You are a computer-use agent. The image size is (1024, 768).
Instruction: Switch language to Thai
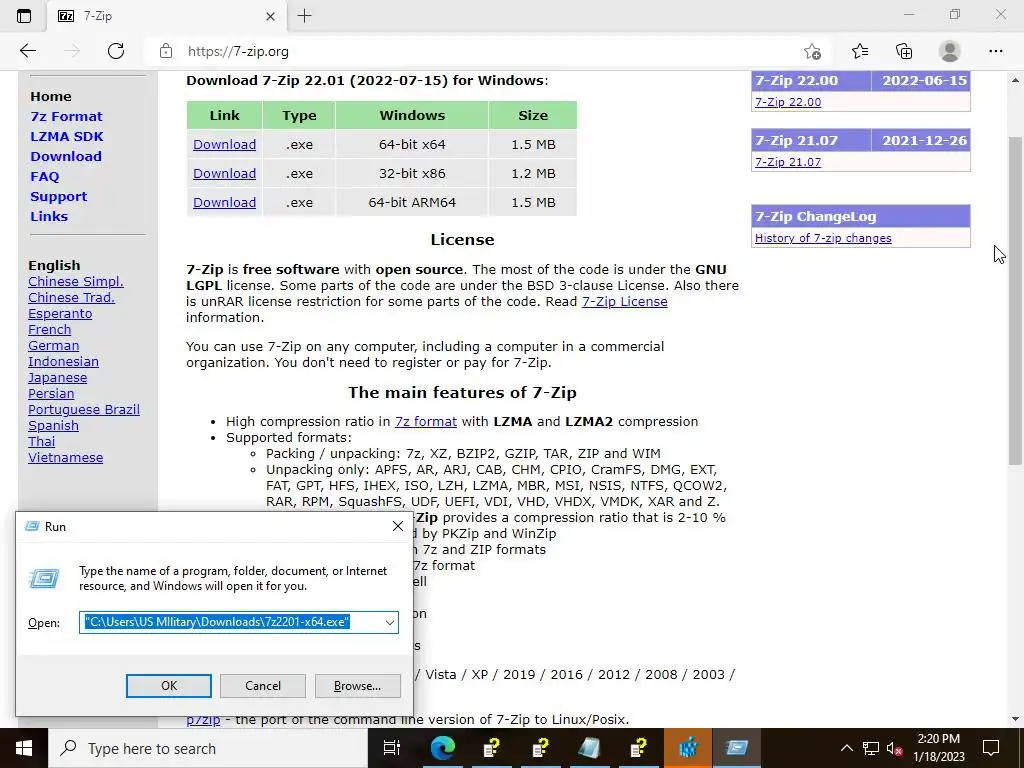41,441
